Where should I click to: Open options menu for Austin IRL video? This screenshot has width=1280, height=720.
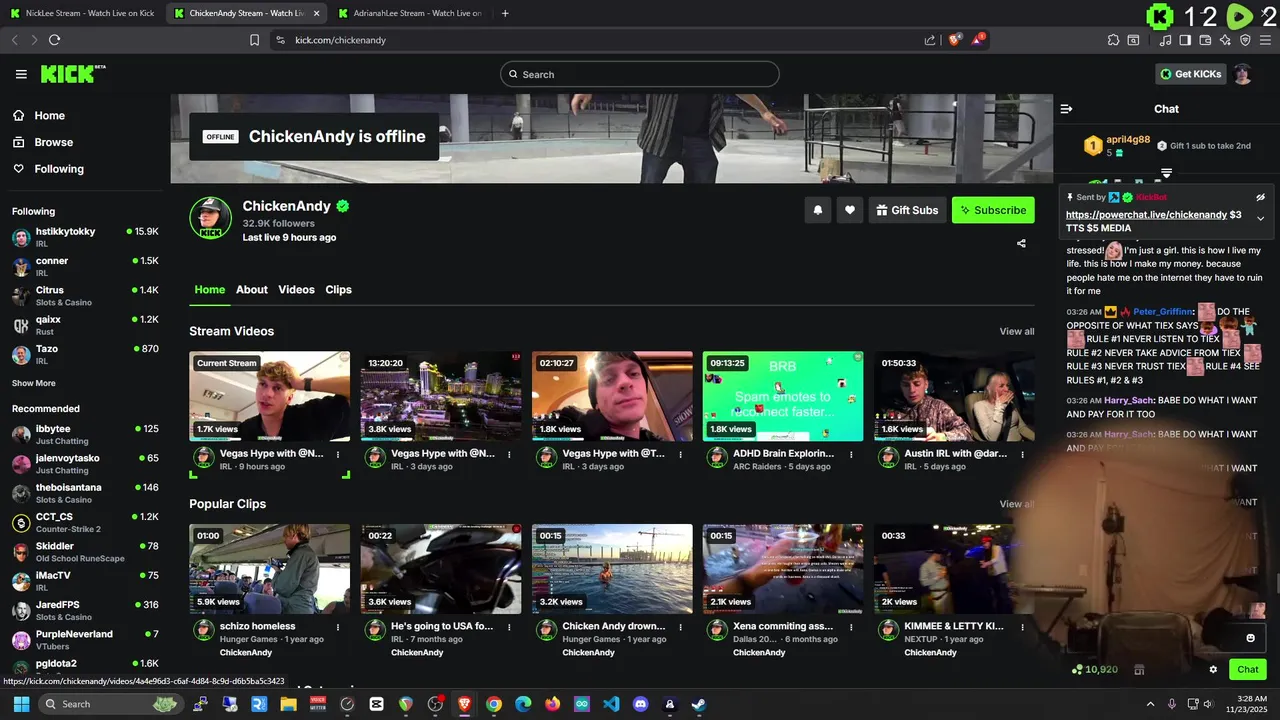[x=1022, y=454]
